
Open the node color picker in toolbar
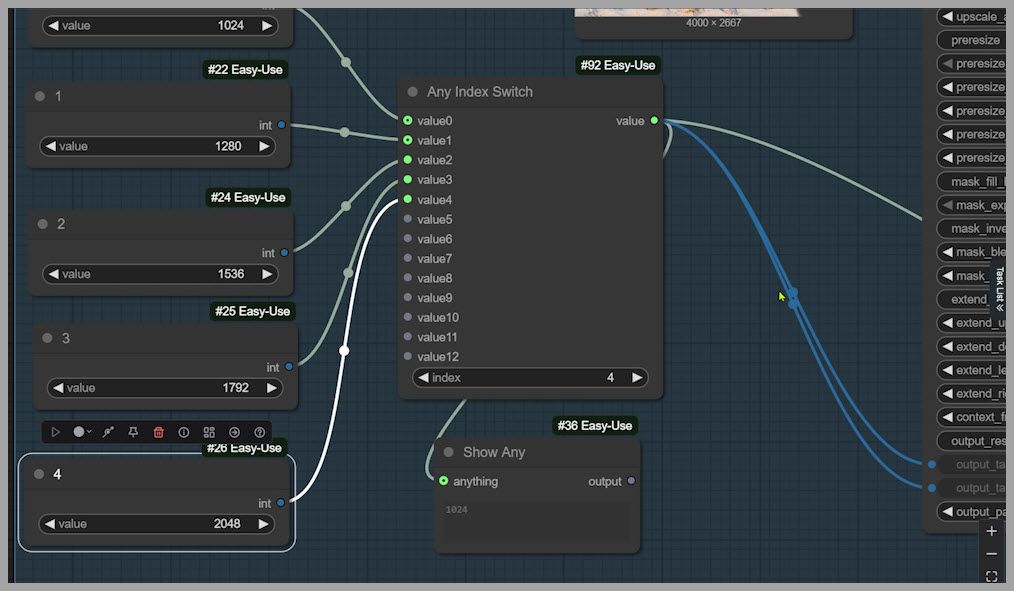coord(81,432)
